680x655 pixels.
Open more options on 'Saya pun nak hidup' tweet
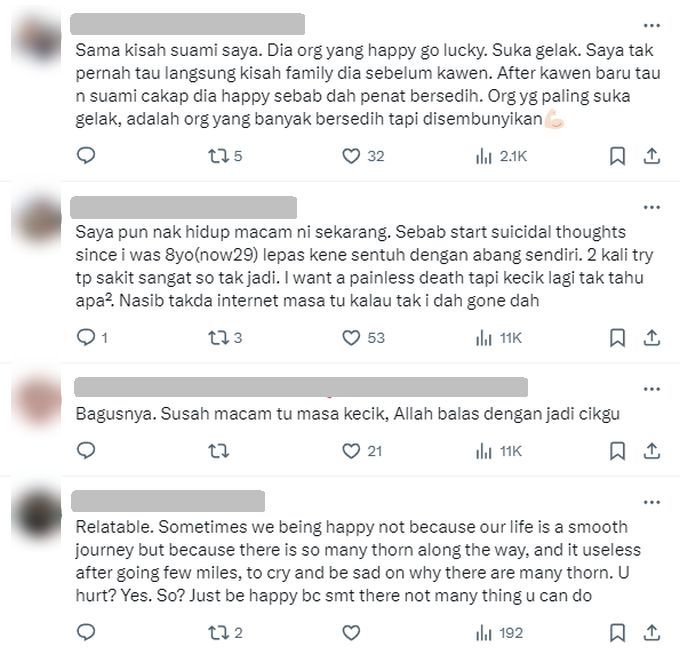[652, 207]
